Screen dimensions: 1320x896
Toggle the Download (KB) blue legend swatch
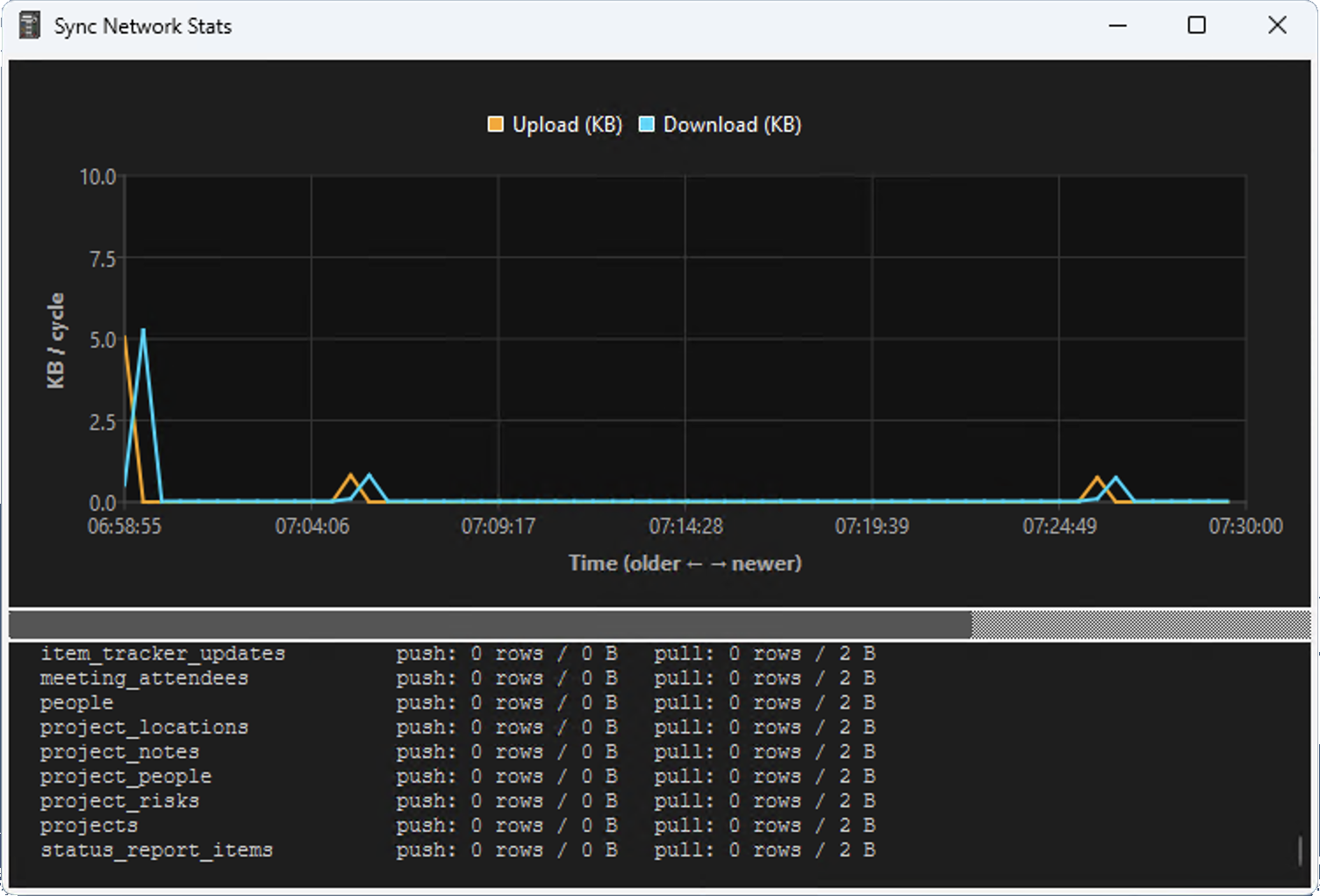(x=647, y=125)
